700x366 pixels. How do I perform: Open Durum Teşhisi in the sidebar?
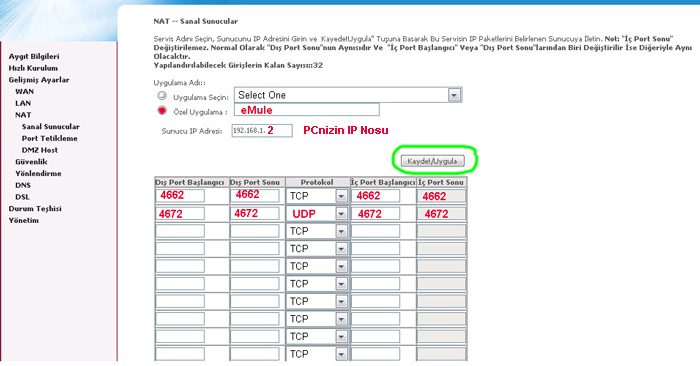click(35, 208)
